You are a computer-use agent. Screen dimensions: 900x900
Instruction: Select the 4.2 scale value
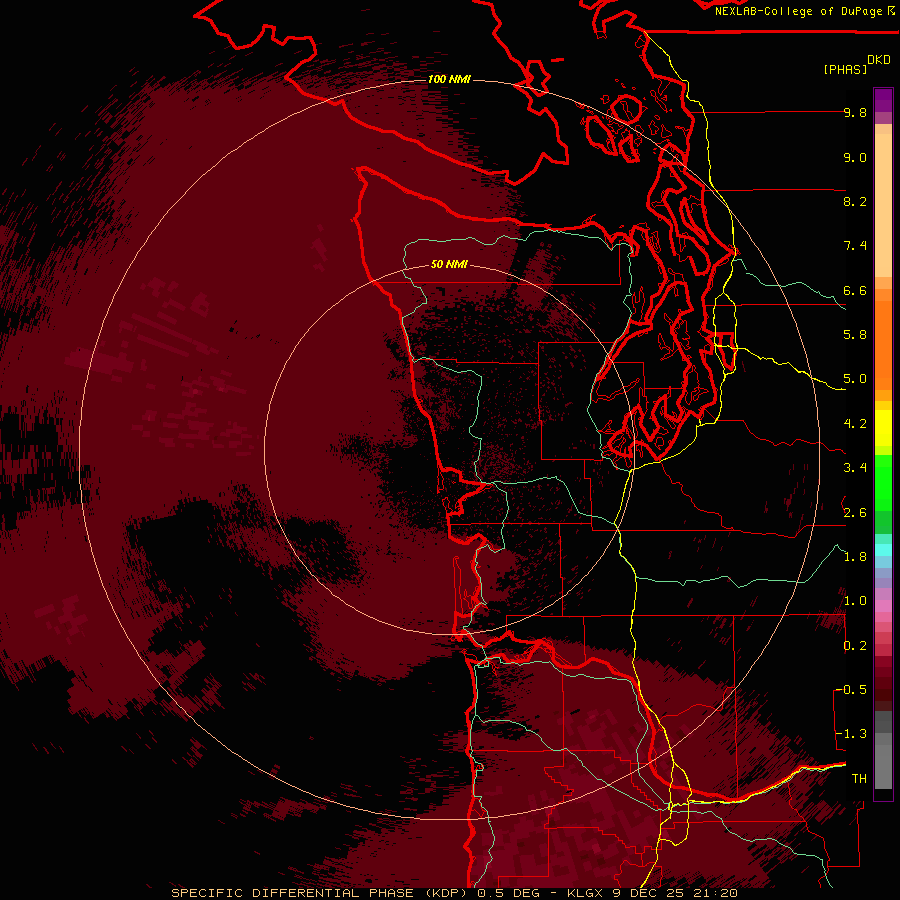pos(855,424)
